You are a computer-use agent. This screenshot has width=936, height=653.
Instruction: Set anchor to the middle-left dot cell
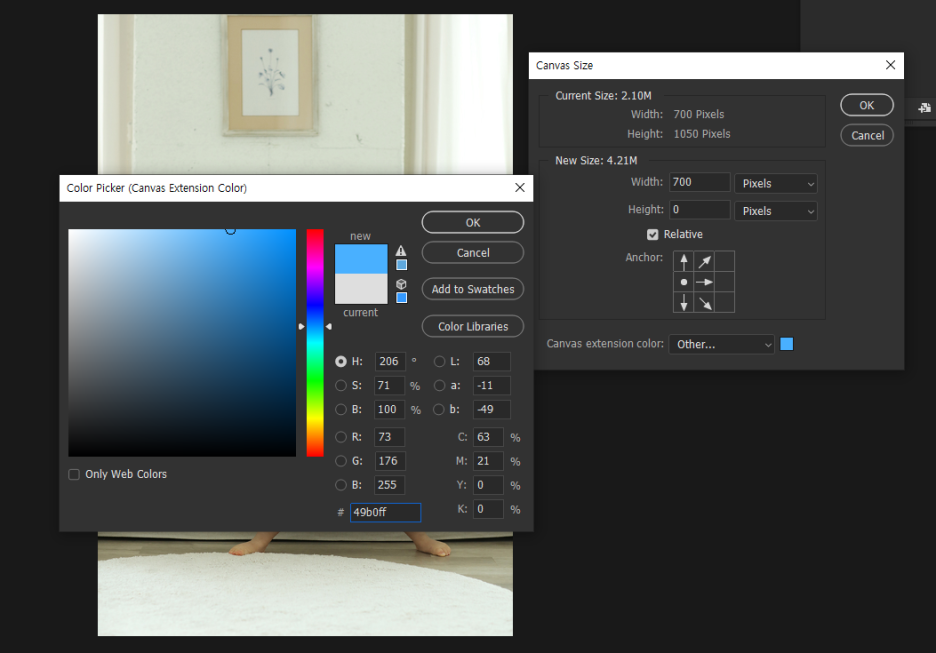[684, 282]
